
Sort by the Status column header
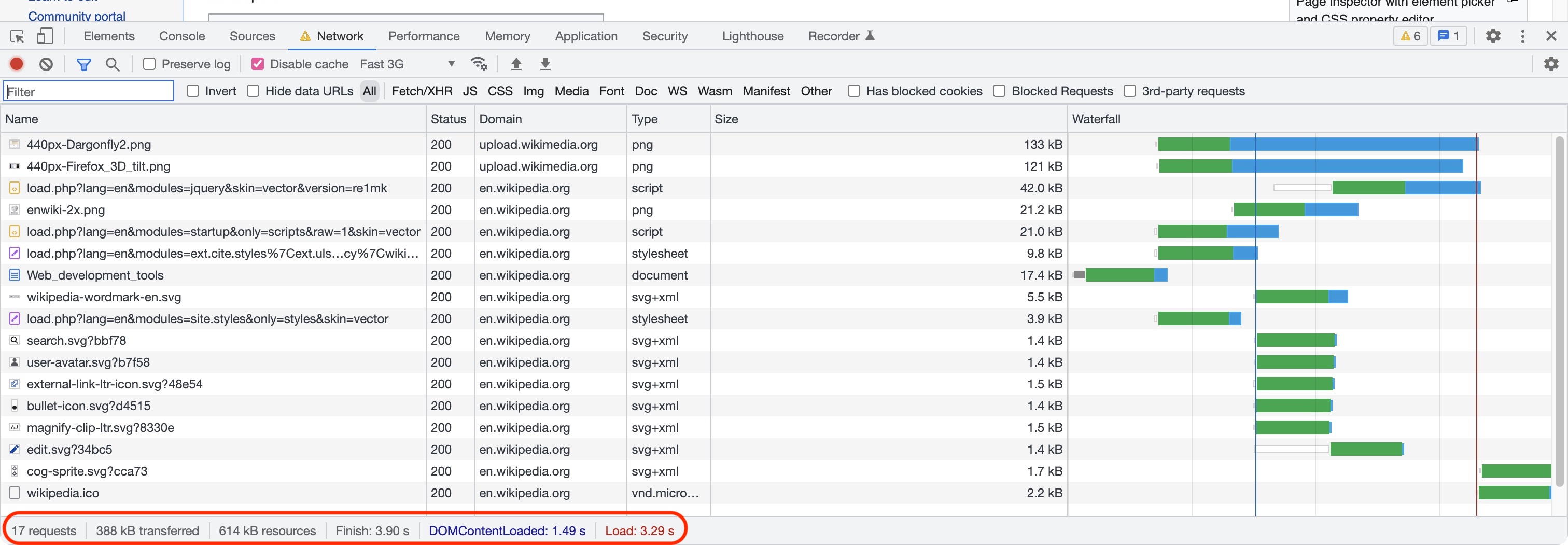point(450,119)
